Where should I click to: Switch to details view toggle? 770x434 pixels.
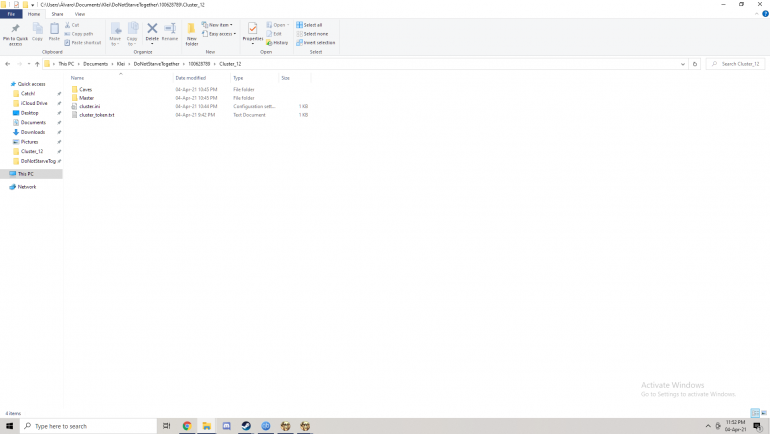pyautogui.click(x=754, y=412)
